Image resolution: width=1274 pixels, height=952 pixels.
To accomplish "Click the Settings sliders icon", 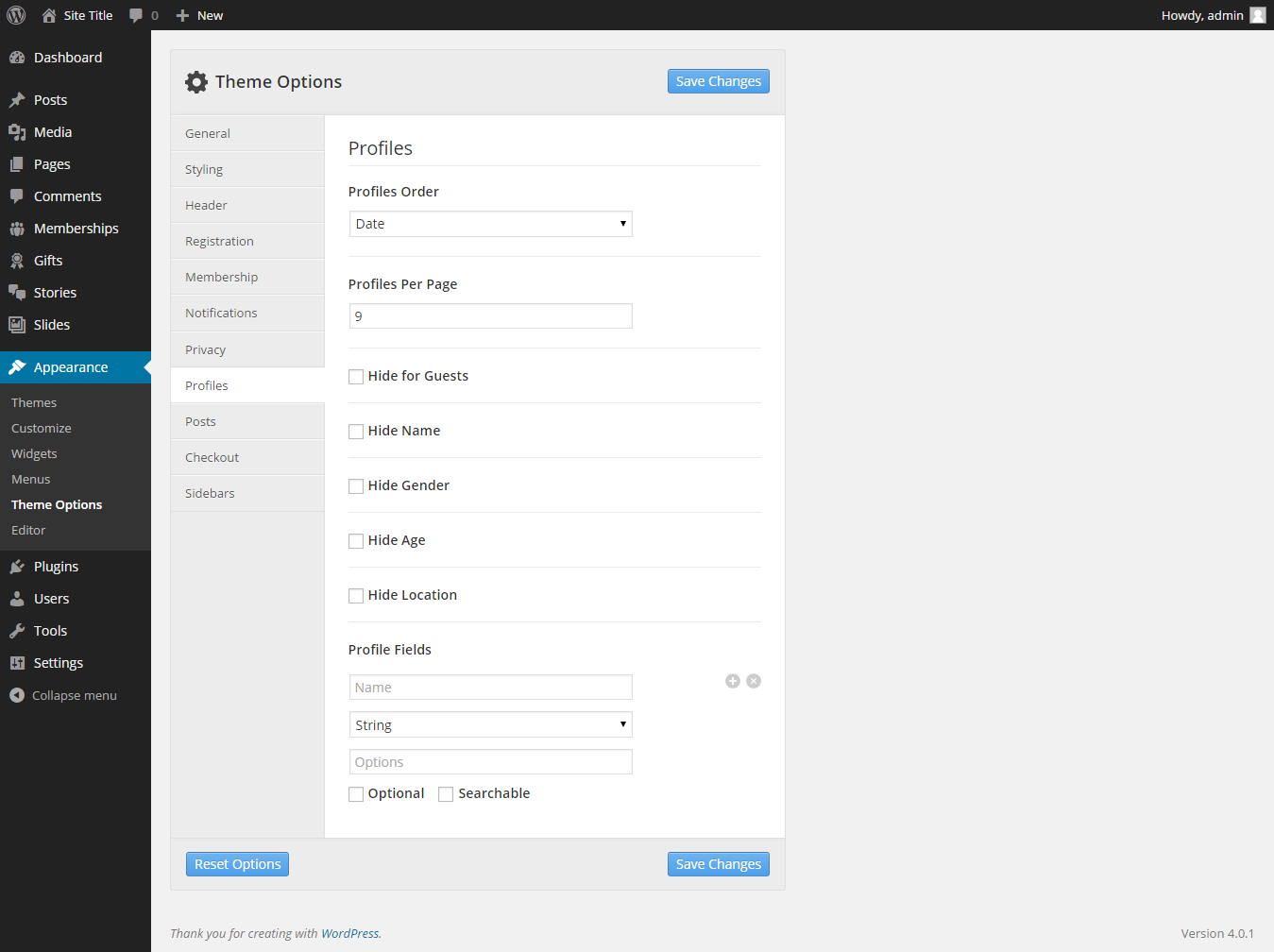I will click(17, 663).
